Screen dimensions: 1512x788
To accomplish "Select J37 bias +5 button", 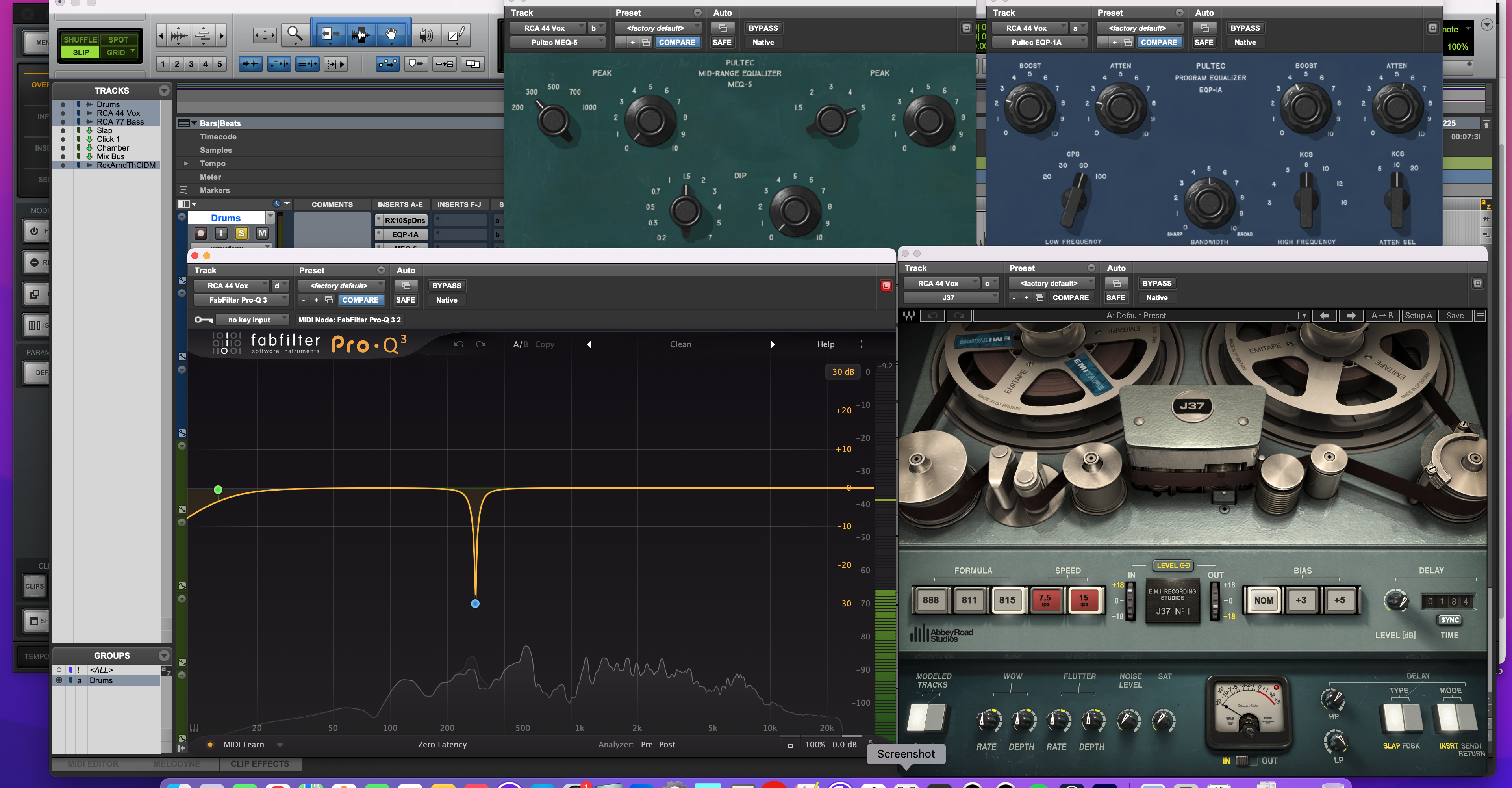I will point(1339,600).
